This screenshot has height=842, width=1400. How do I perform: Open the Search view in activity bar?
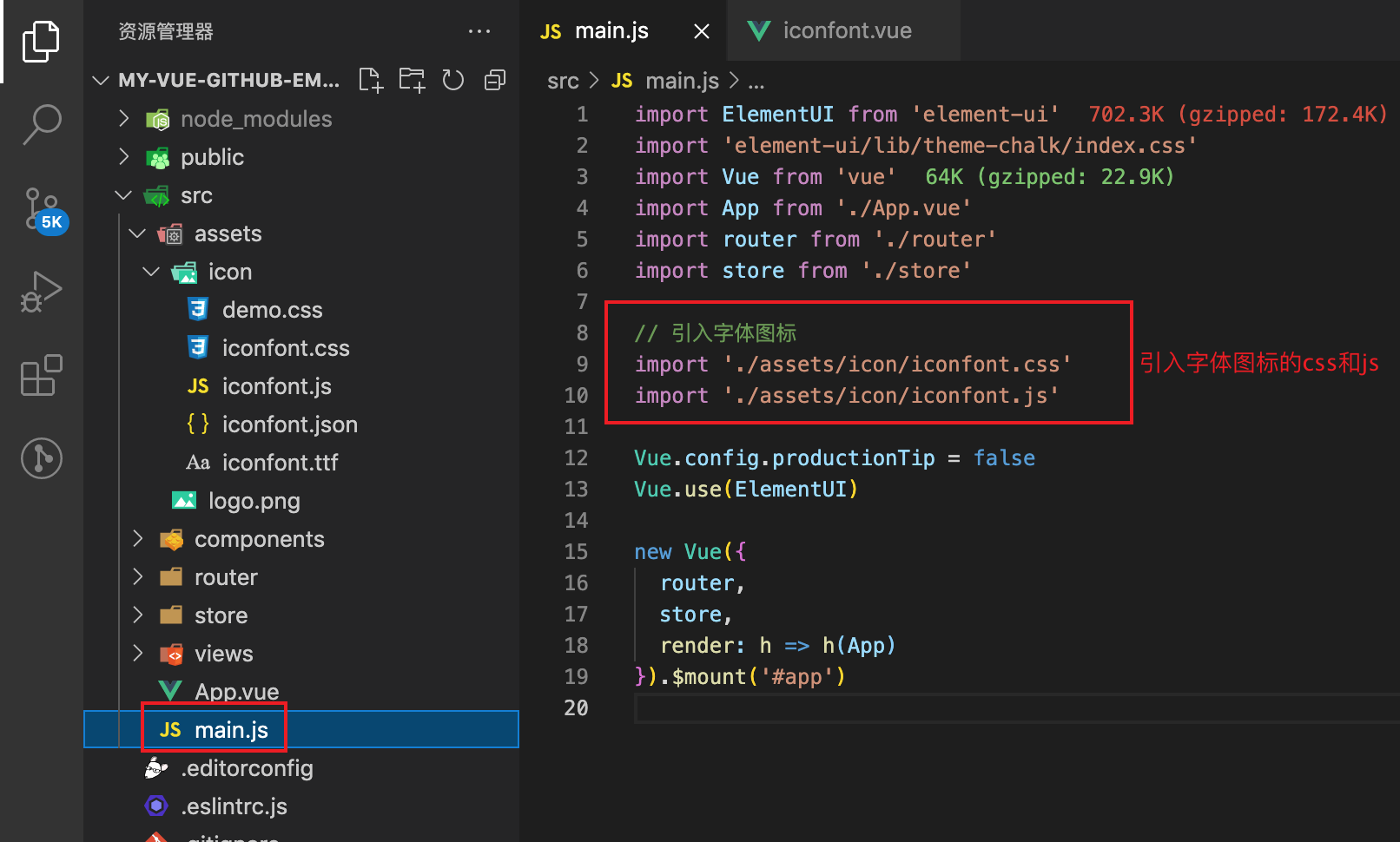tap(41, 124)
